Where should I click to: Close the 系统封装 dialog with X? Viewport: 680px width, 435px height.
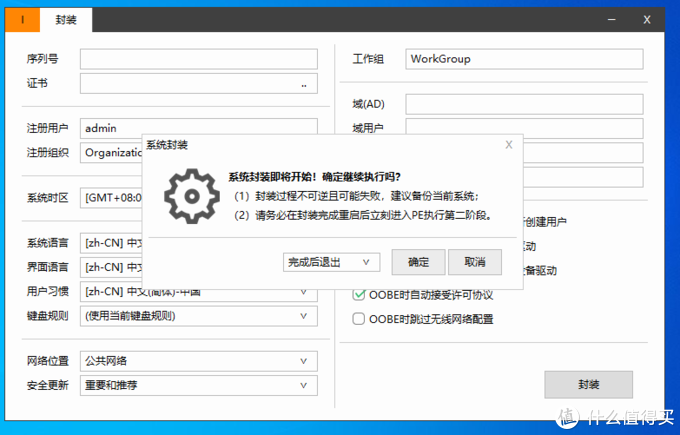coord(508,145)
